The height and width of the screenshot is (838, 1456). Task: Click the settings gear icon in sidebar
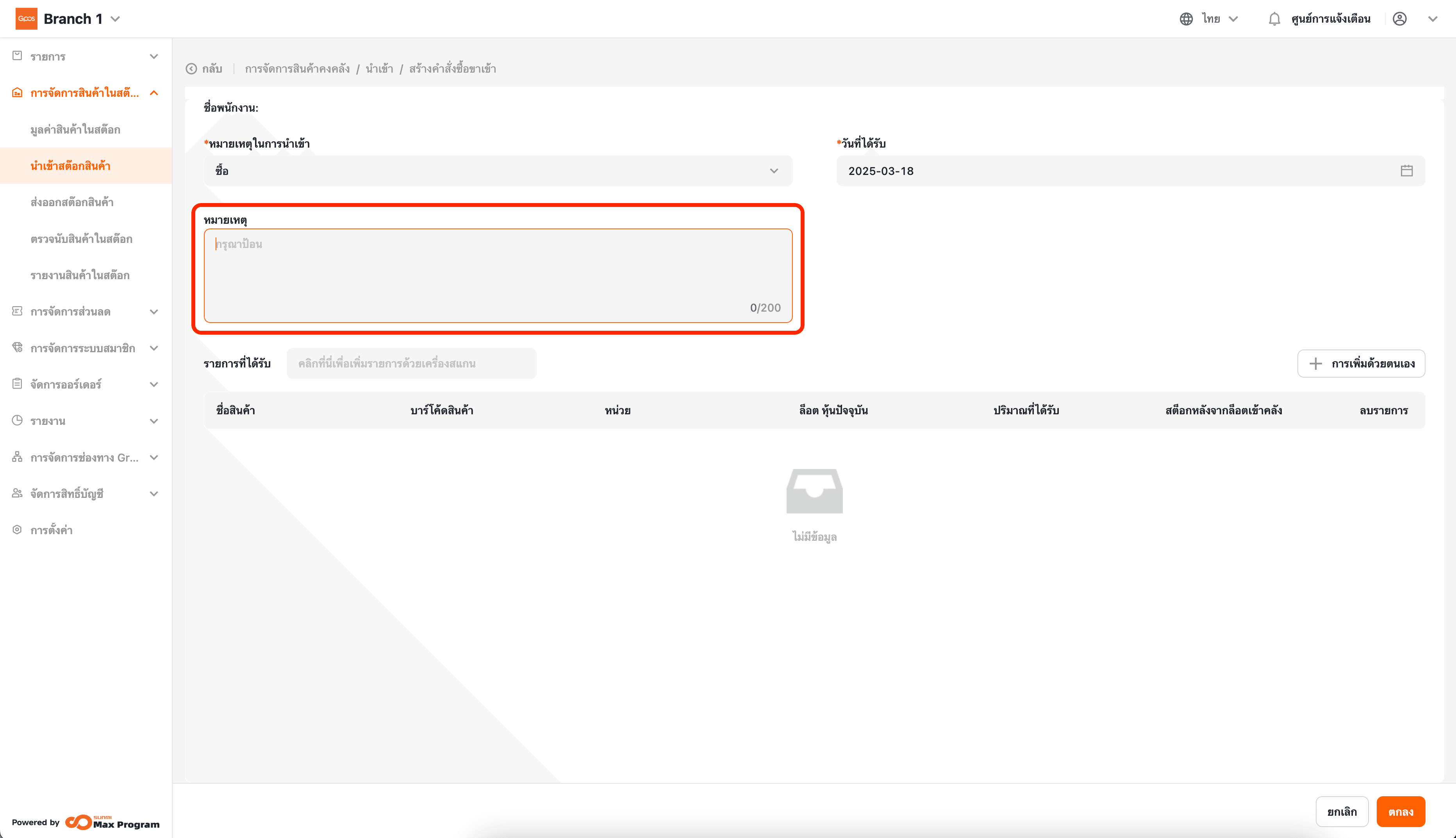(17, 530)
